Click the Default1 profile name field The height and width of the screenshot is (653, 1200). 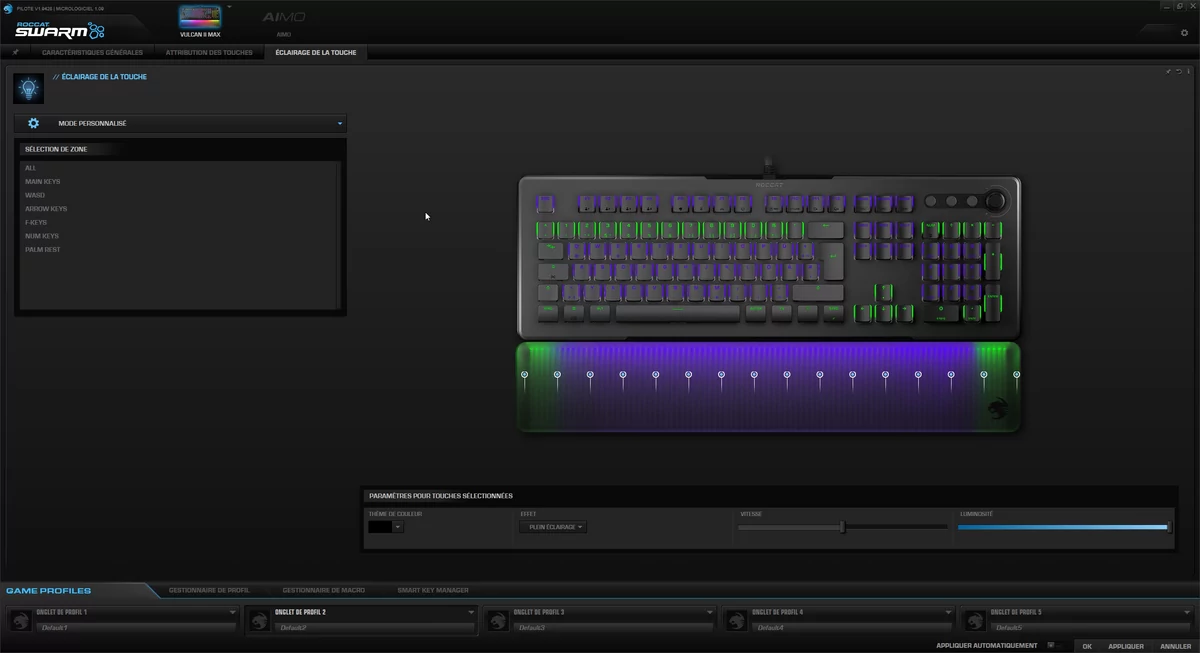coord(137,627)
